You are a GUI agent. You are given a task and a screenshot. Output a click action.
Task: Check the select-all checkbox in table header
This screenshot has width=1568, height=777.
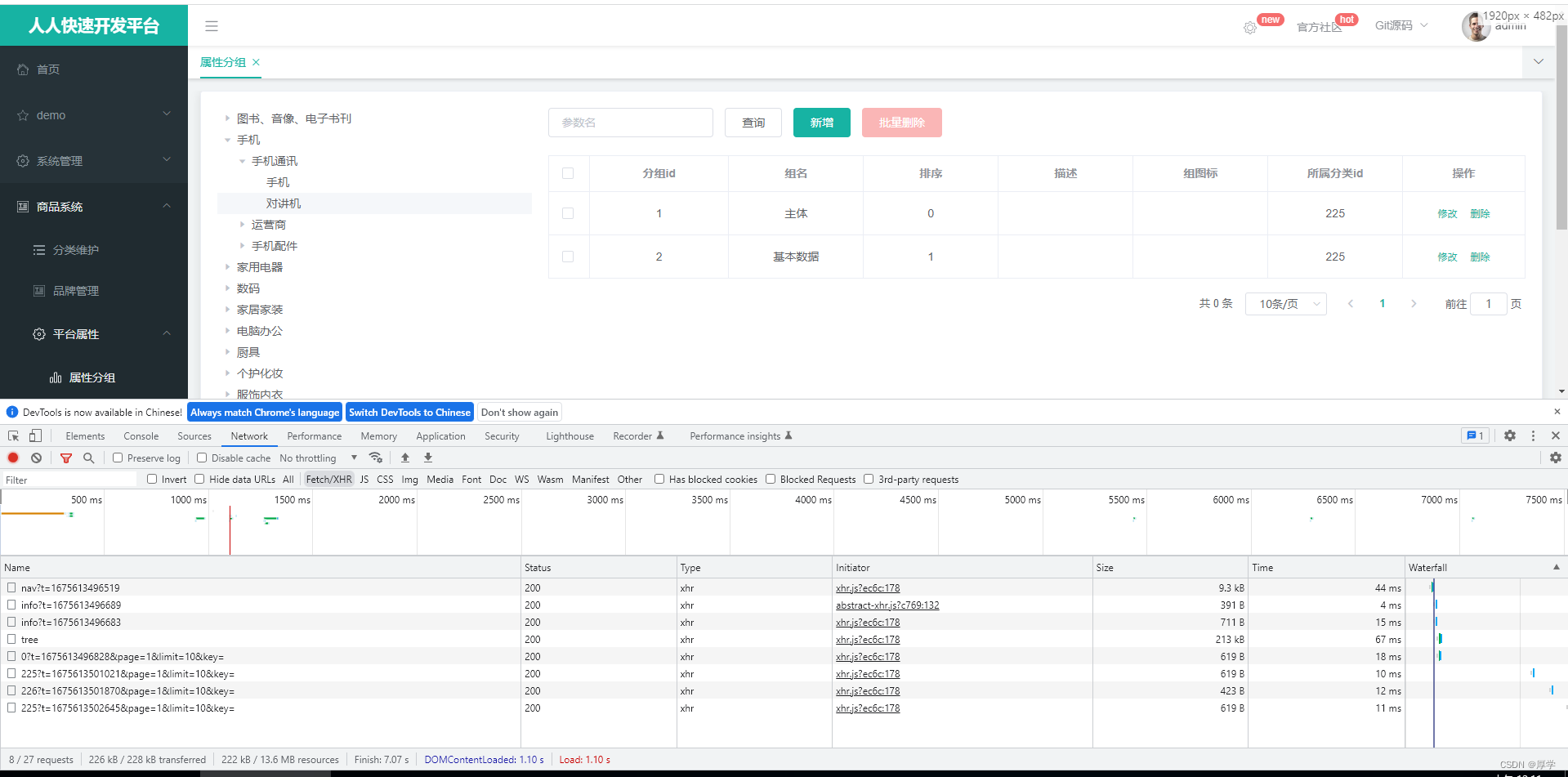point(568,173)
